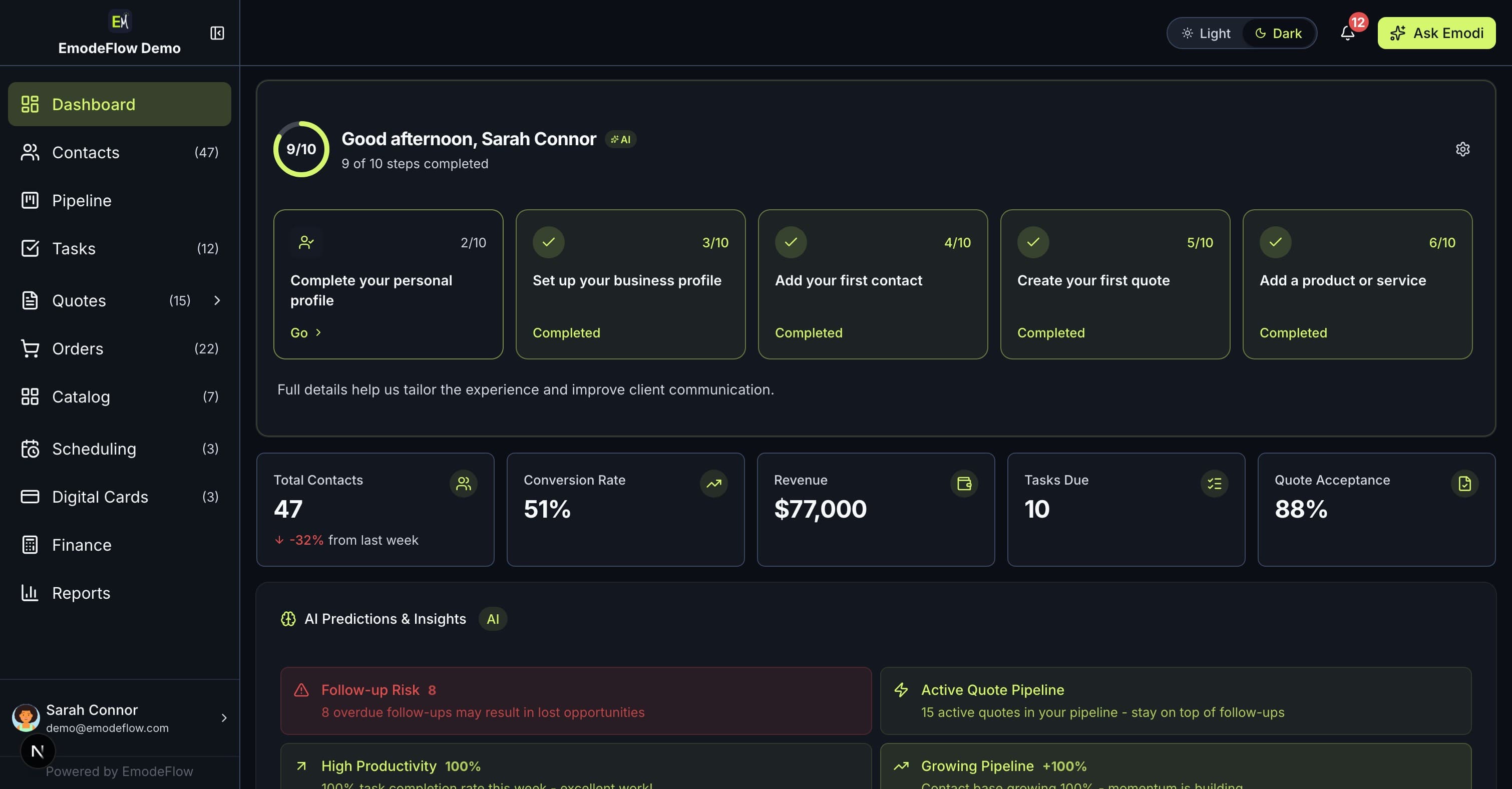This screenshot has height=789, width=1512.
Task: Collapse the sidebar using the panel toggle
Action: 217,33
